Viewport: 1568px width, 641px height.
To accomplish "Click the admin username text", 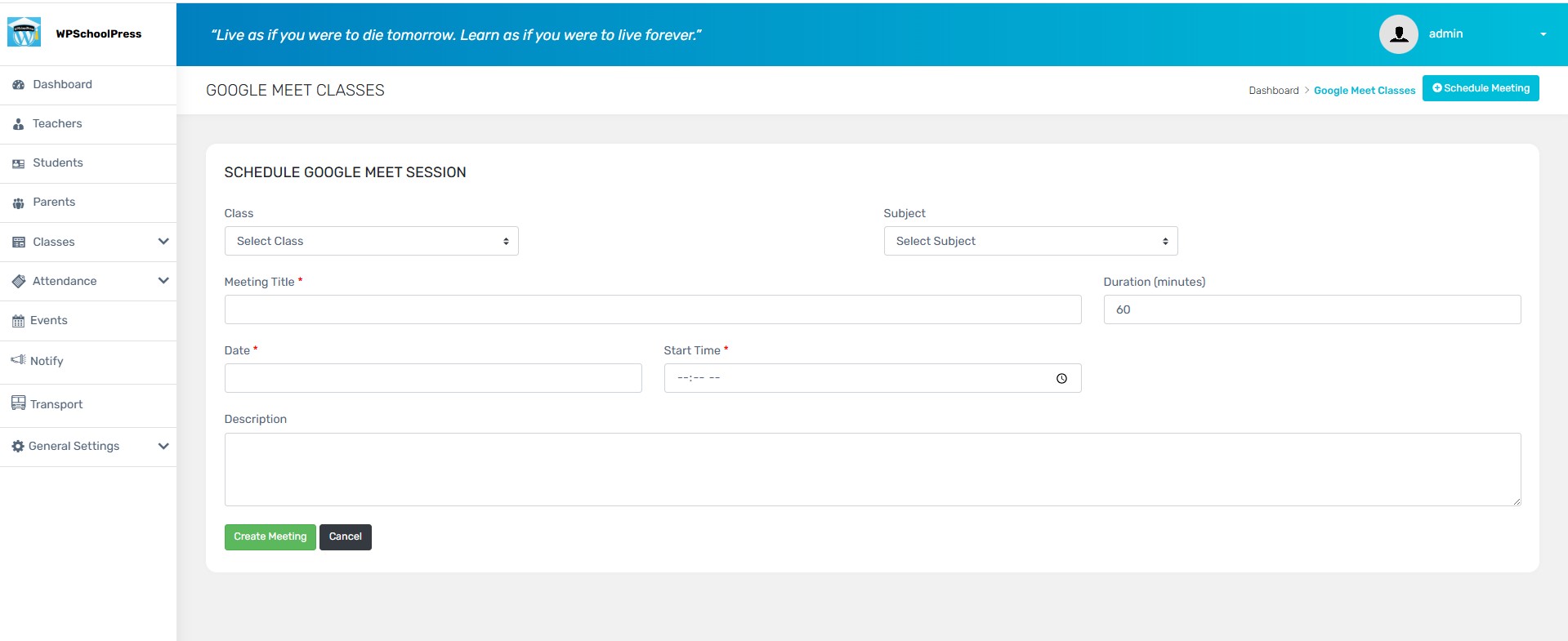I will coord(1445,34).
